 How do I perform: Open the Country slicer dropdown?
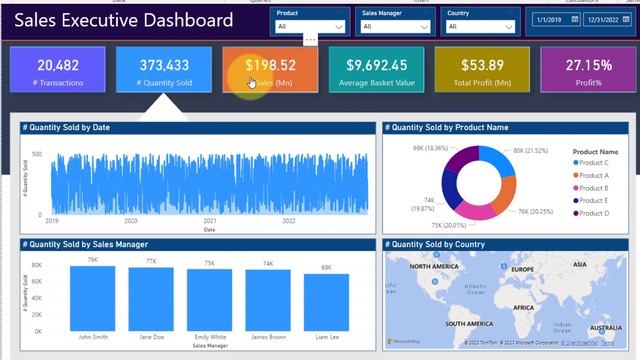480,27
